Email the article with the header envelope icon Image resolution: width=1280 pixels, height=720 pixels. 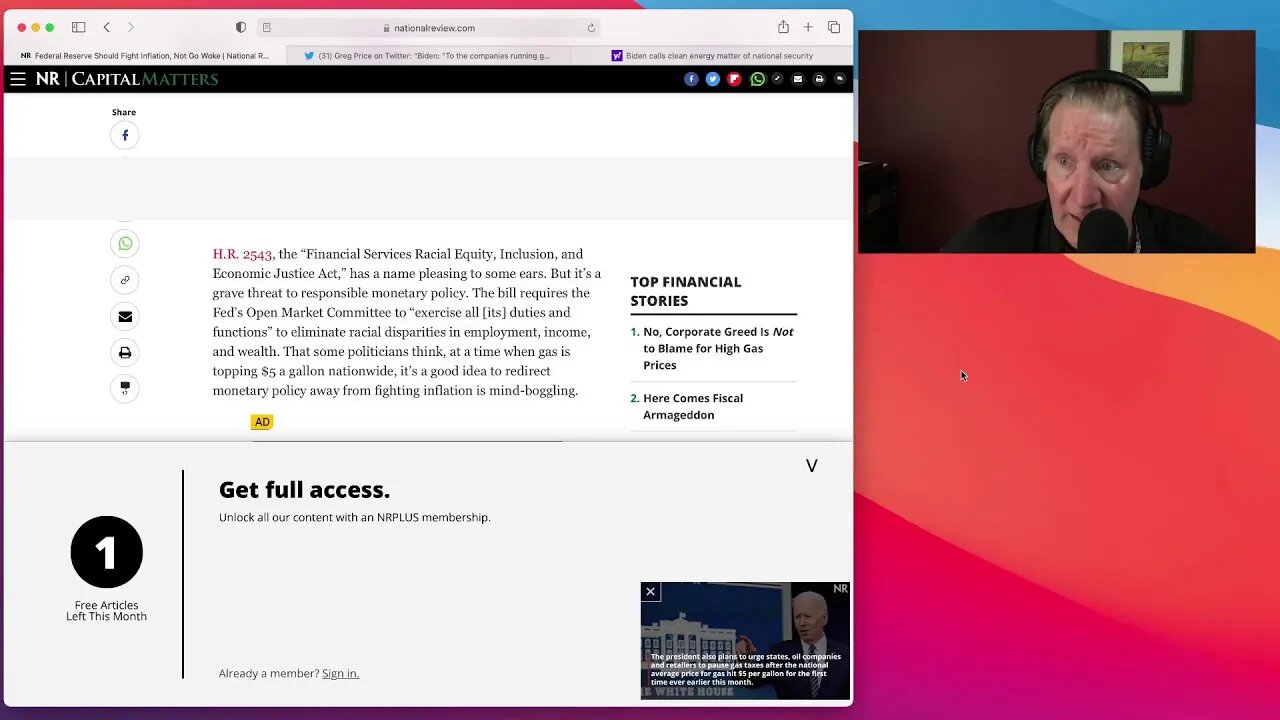[x=798, y=79]
